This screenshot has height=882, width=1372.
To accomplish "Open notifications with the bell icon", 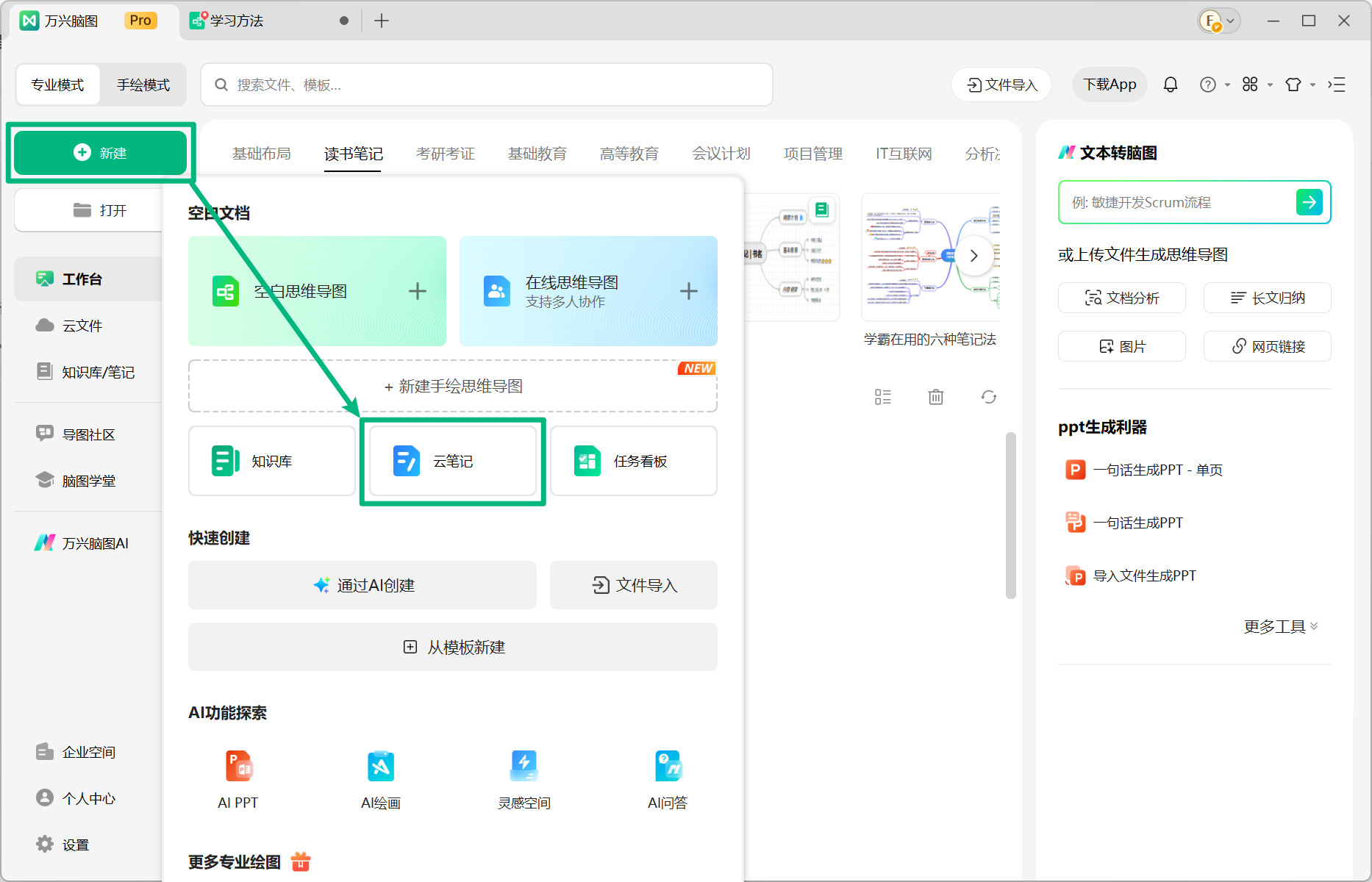I will click(1171, 85).
